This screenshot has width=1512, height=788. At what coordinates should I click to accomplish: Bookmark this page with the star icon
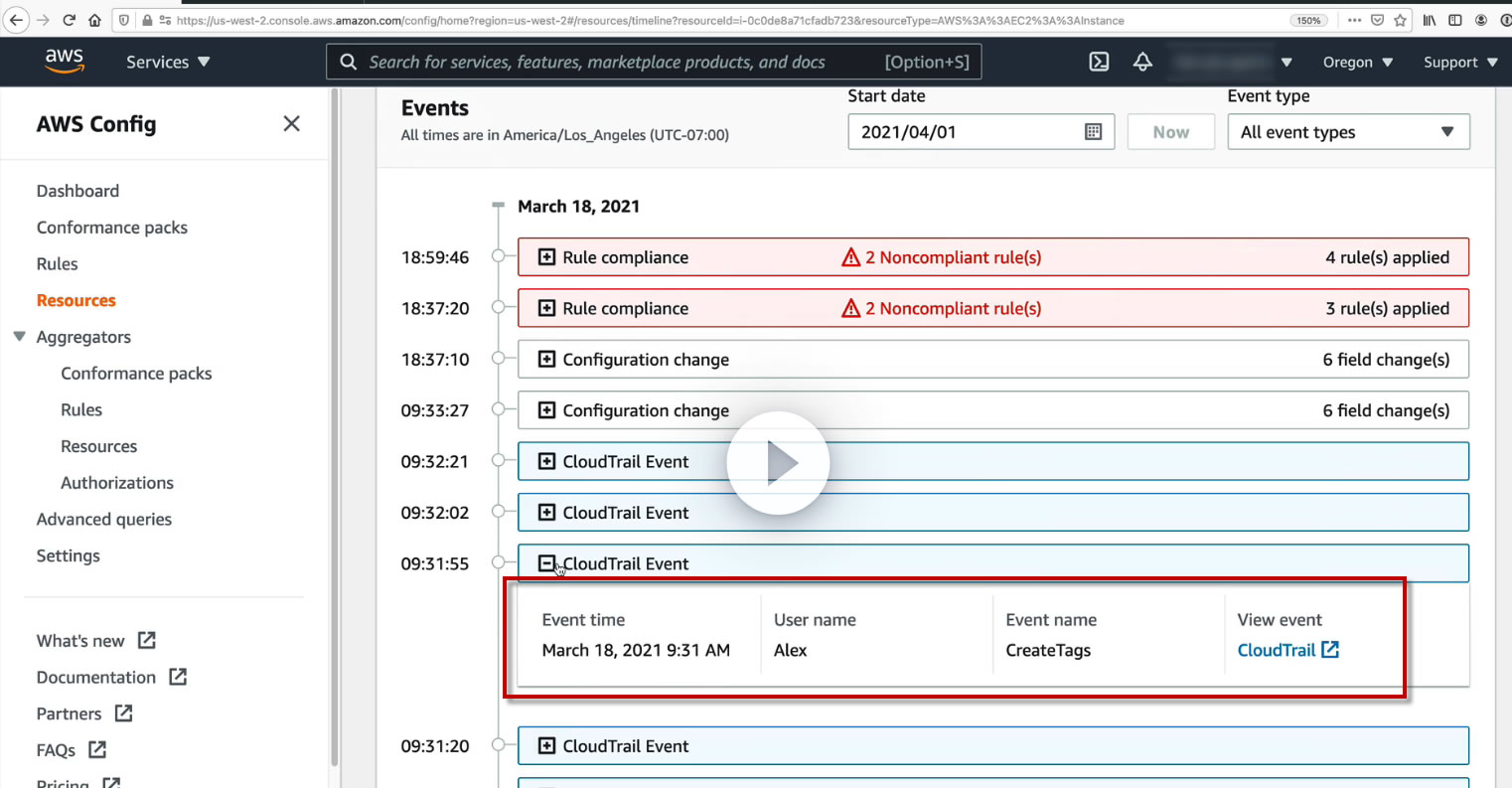pos(1400,20)
